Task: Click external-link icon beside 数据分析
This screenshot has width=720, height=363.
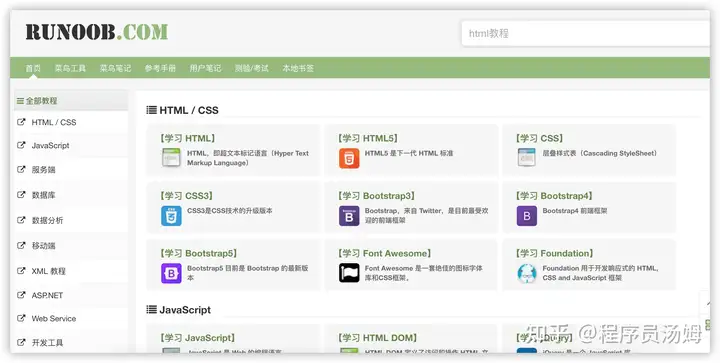Action: point(21,220)
